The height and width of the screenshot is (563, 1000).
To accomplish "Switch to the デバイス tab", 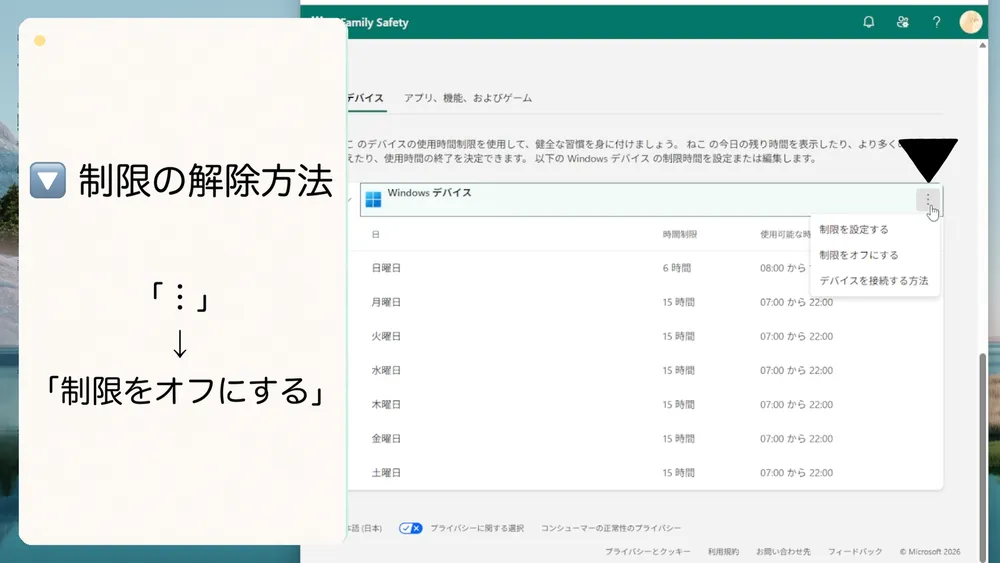I will (365, 98).
